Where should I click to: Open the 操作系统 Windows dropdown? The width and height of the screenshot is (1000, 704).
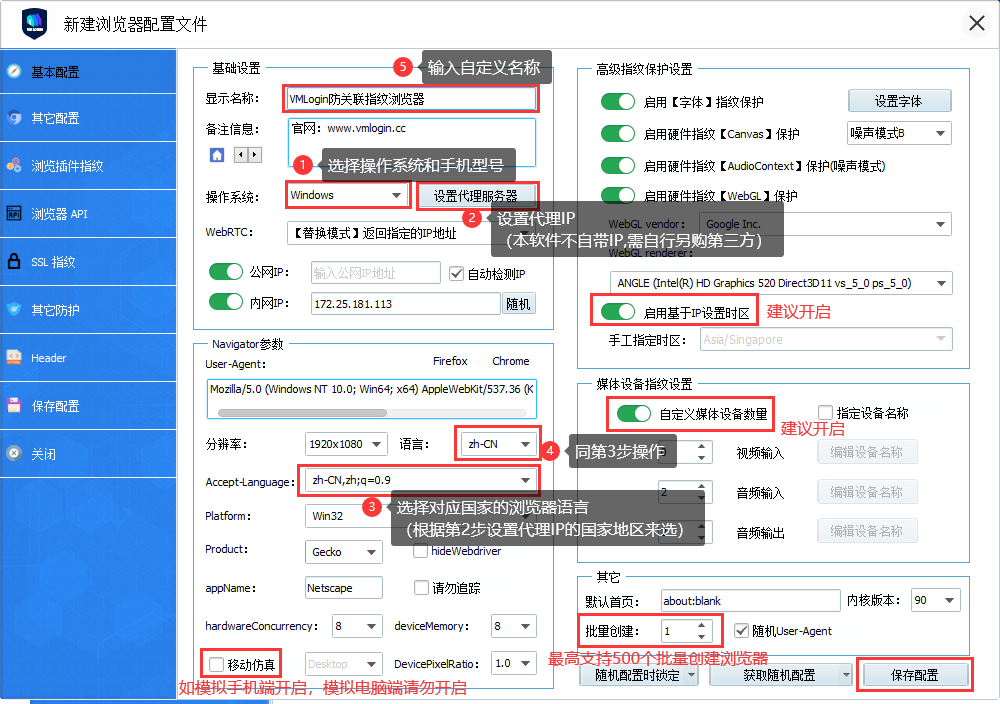coord(347,195)
